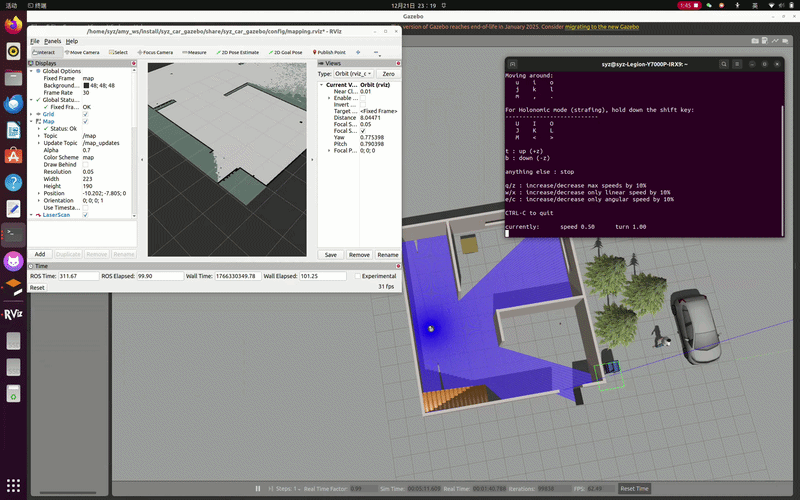Screen dimensions: 800x500
Task: Enable the Experimental checkbox in Time panel
Action: 357,276
